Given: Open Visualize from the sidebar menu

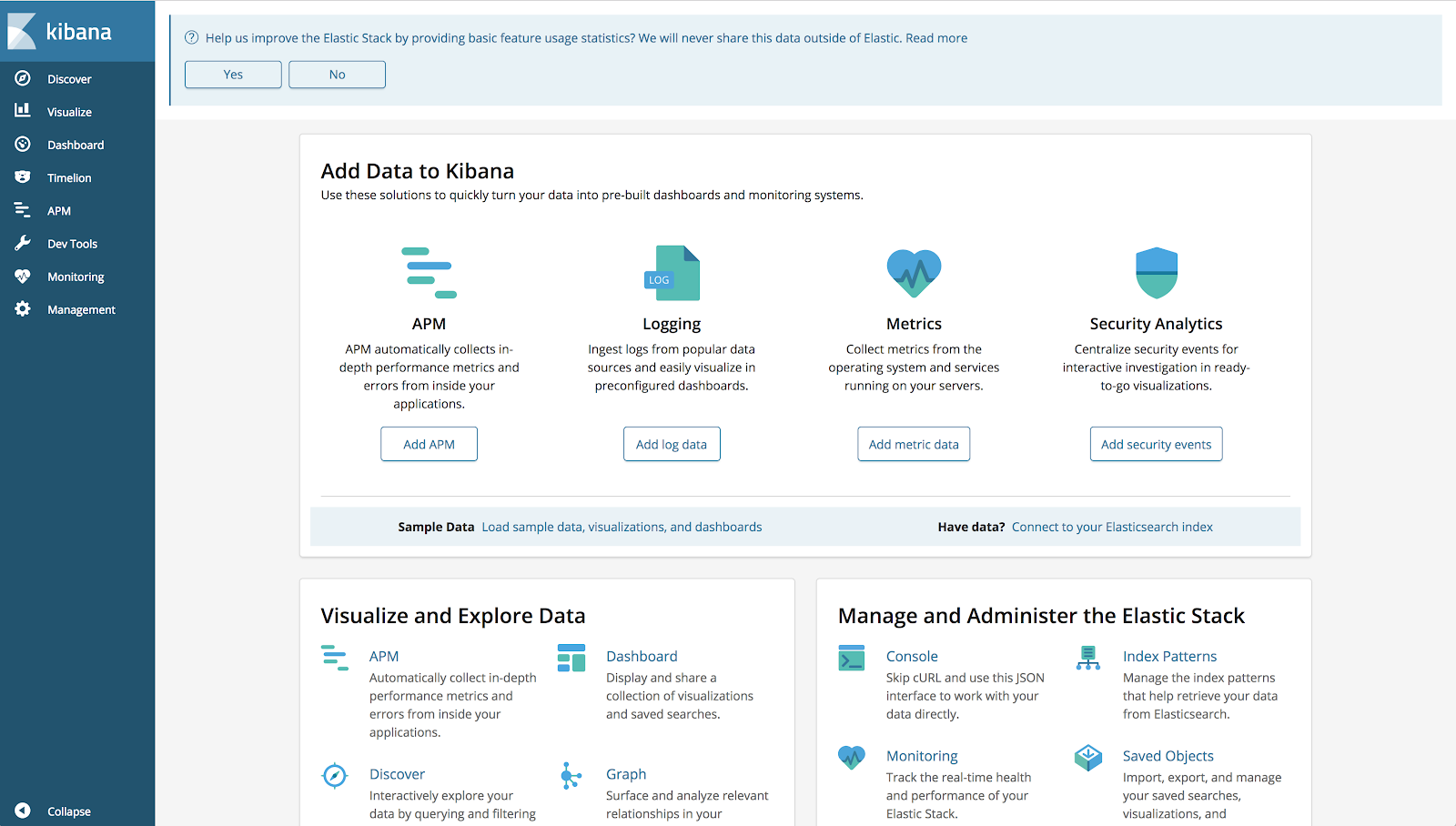Looking at the screenshot, I should [69, 112].
